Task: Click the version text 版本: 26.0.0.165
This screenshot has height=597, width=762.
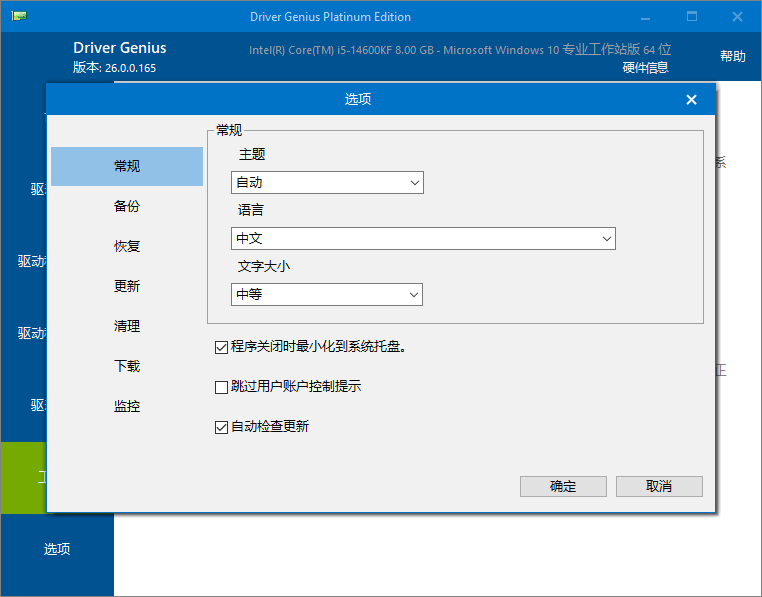Action: tap(115, 68)
